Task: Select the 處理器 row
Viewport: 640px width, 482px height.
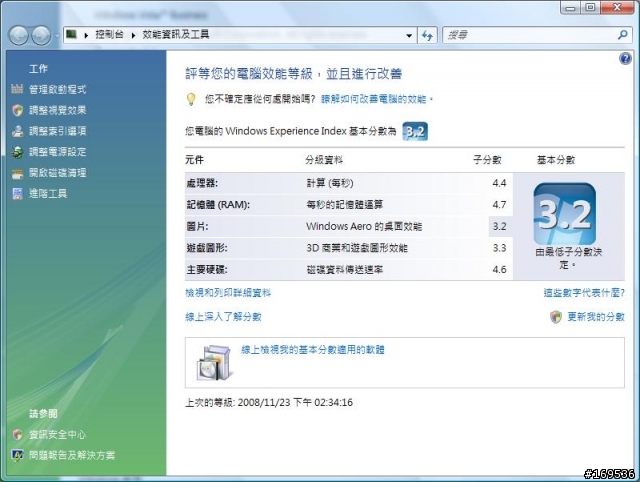Action: point(349,183)
